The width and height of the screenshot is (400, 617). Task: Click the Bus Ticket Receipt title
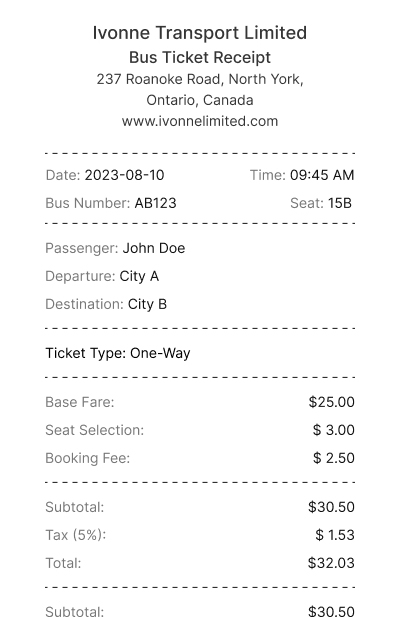click(200, 57)
